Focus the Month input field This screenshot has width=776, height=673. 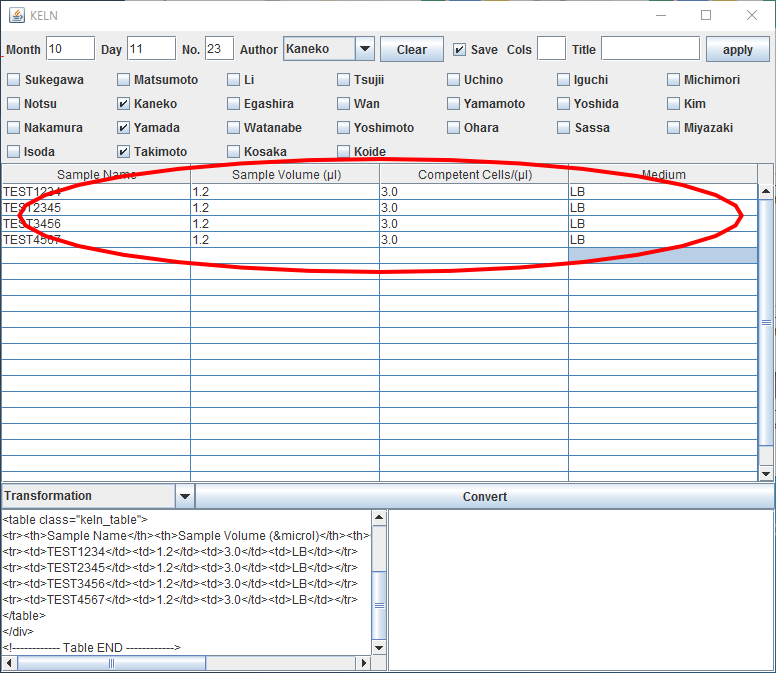pos(70,48)
